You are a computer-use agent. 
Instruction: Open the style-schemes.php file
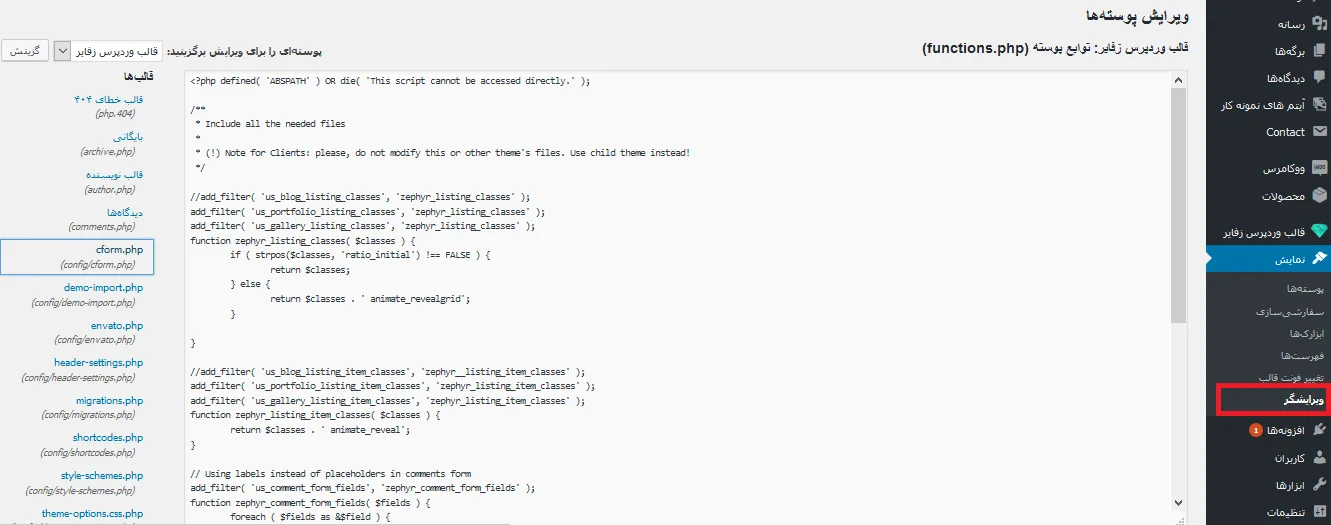(101, 476)
